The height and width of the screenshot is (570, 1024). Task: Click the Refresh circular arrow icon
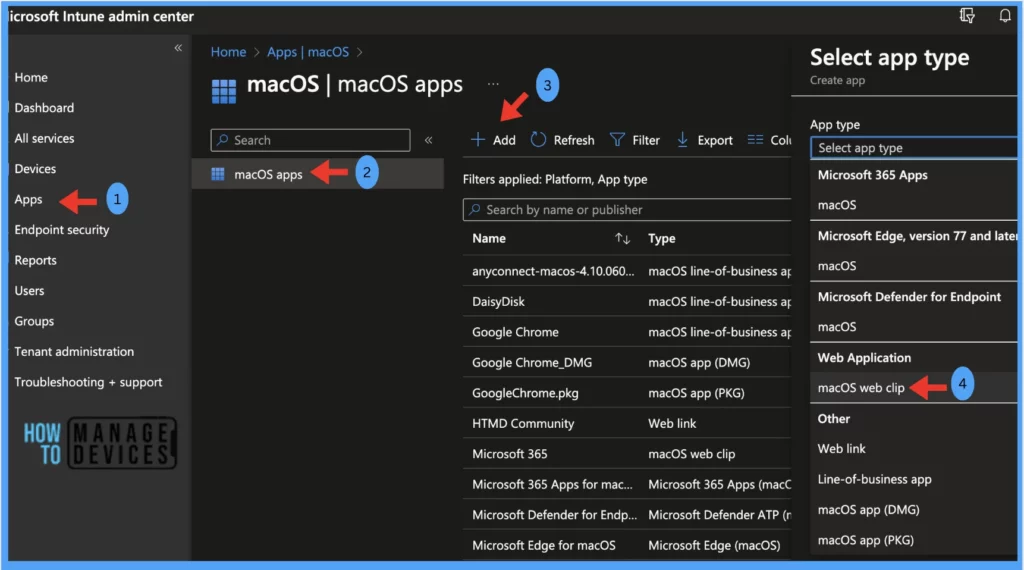(x=537, y=140)
